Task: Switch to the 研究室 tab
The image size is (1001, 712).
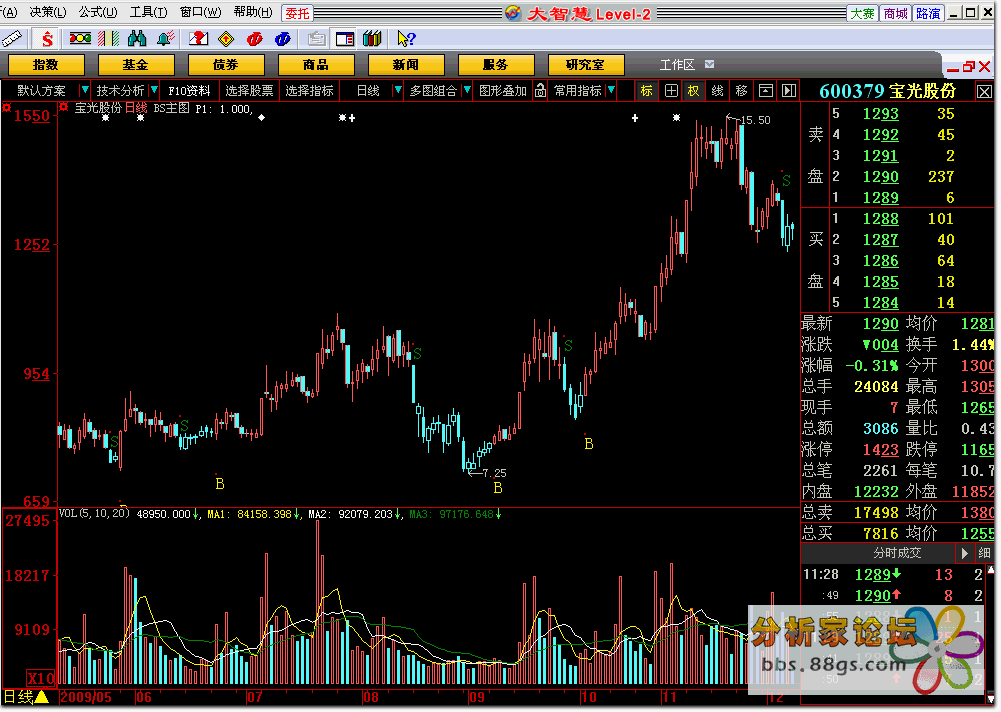Action: pos(585,64)
